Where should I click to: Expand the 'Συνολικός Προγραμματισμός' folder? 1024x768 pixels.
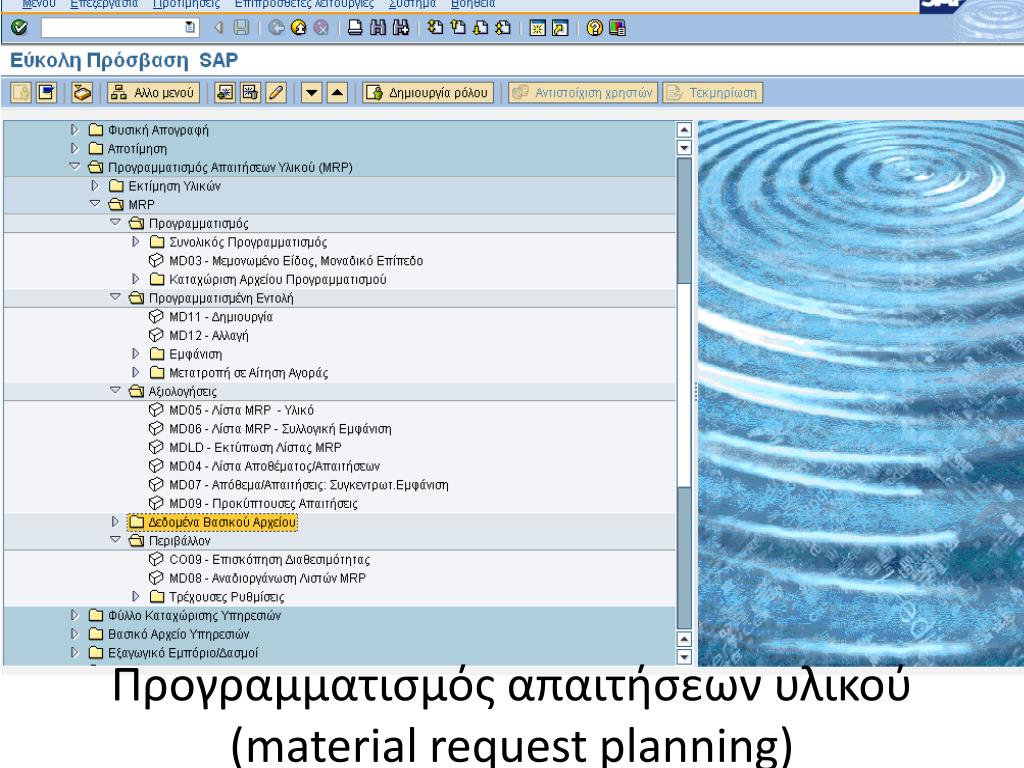(x=135, y=242)
